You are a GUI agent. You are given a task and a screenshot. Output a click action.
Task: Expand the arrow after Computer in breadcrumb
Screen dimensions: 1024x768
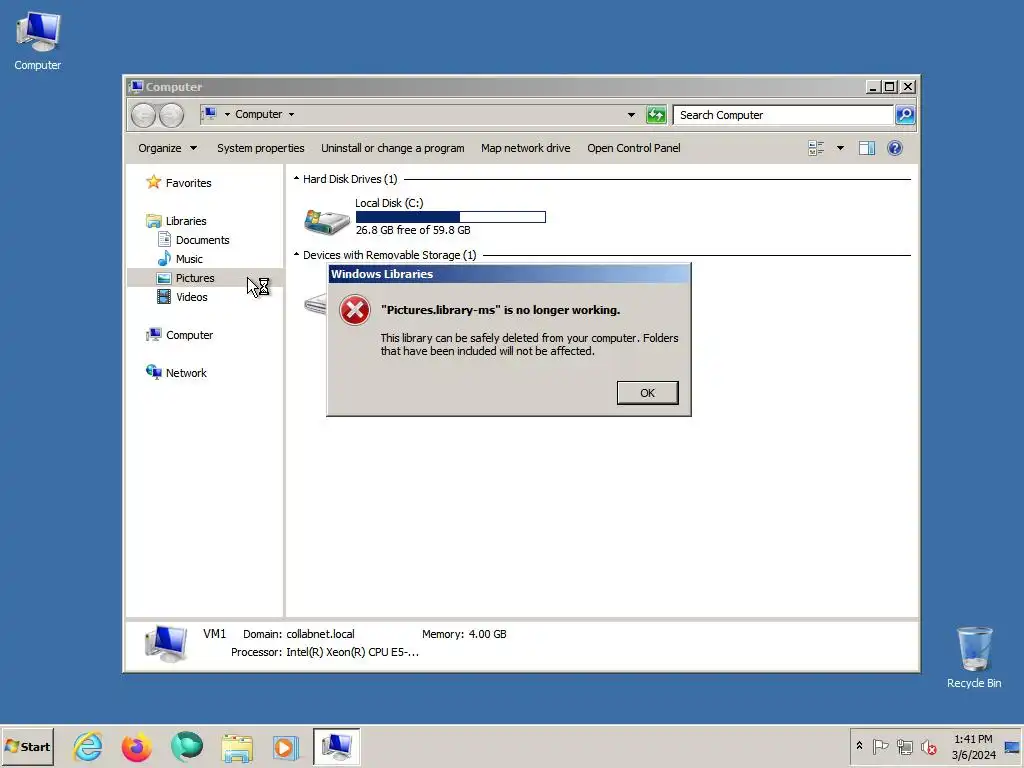(x=291, y=114)
